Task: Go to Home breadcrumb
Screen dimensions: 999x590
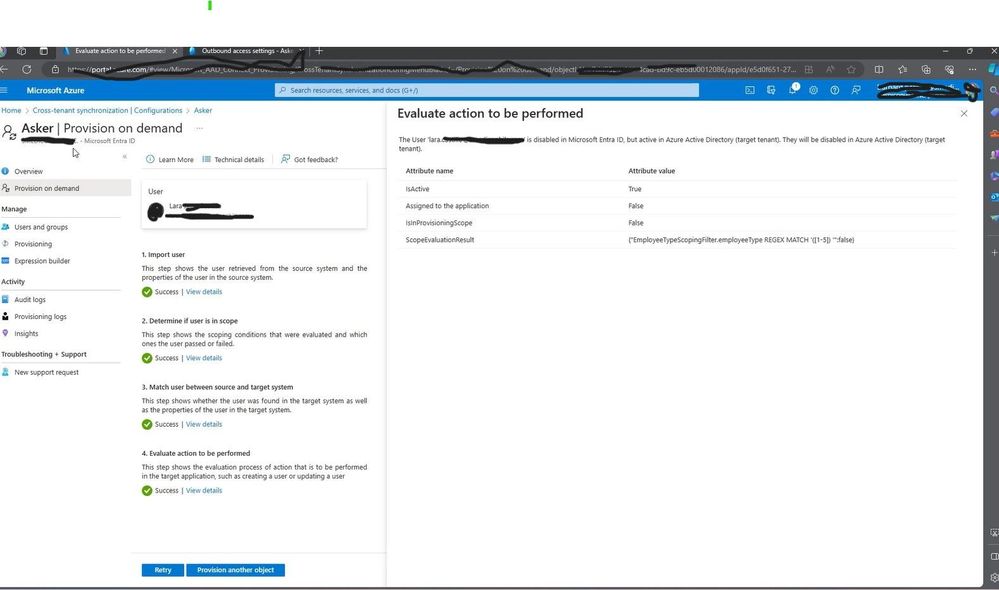Action: [11, 110]
